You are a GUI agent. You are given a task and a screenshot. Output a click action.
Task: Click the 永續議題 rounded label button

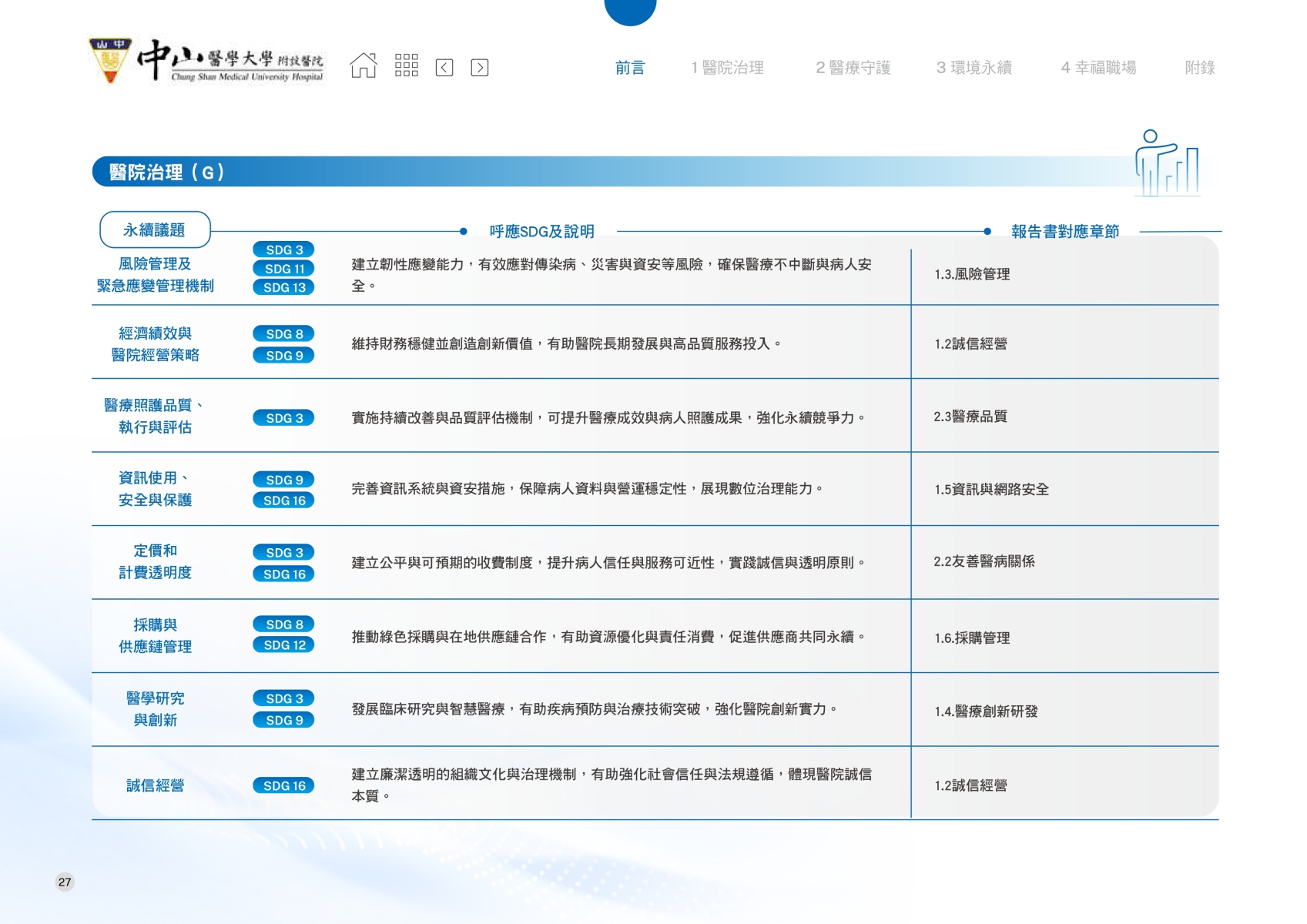(x=155, y=229)
